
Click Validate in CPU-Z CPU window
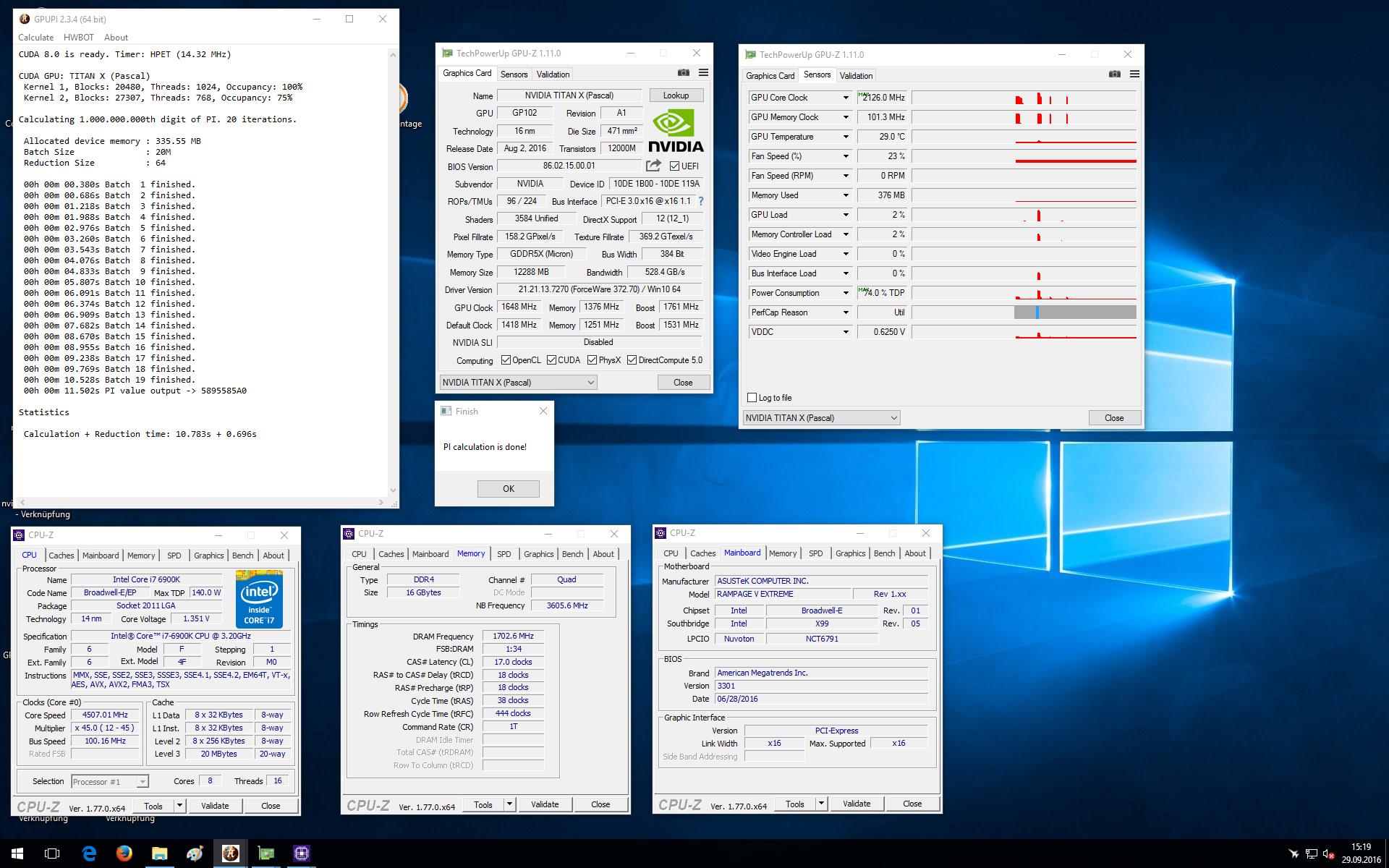tap(215, 805)
